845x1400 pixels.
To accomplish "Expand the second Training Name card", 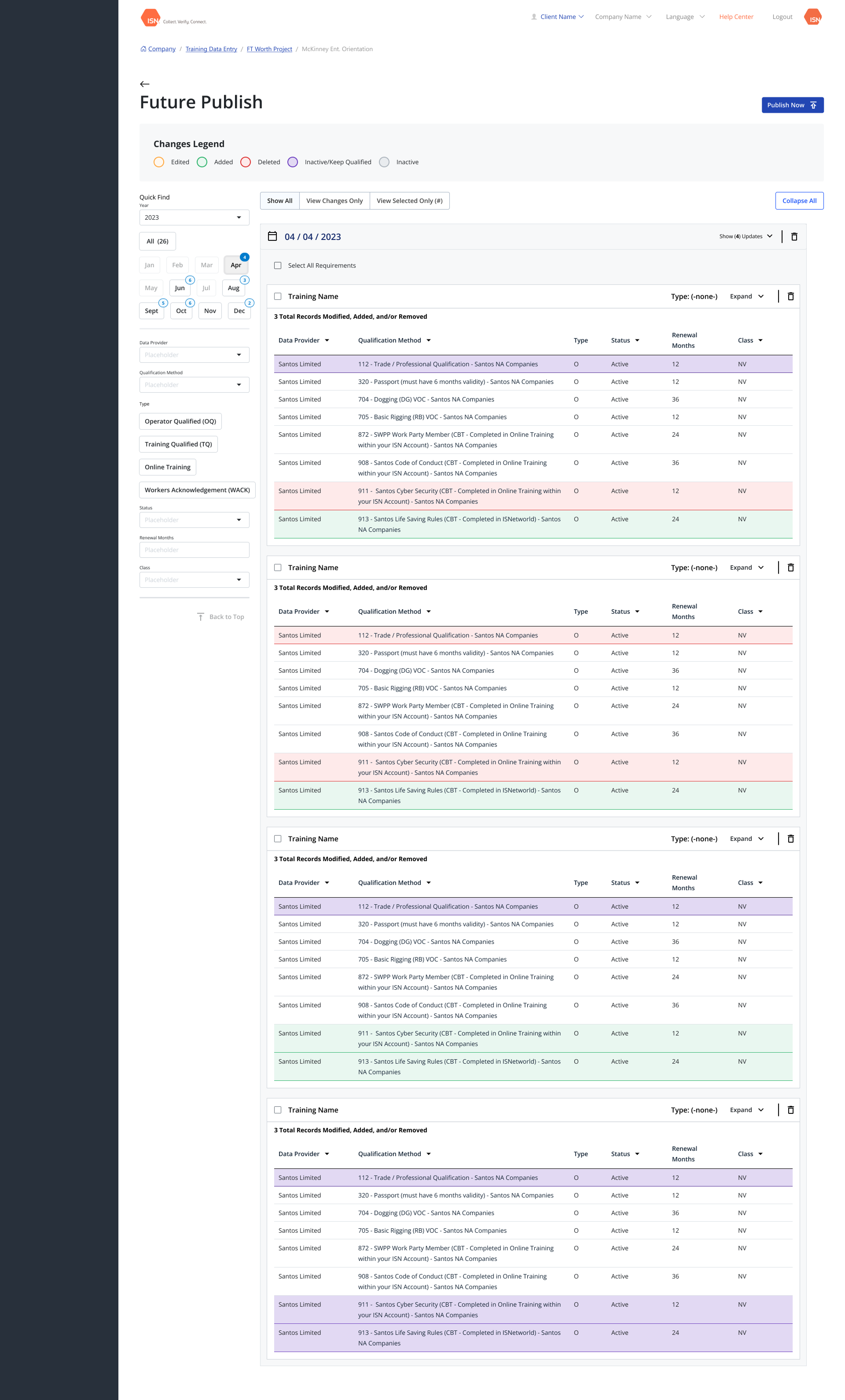I will [x=747, y=567].
